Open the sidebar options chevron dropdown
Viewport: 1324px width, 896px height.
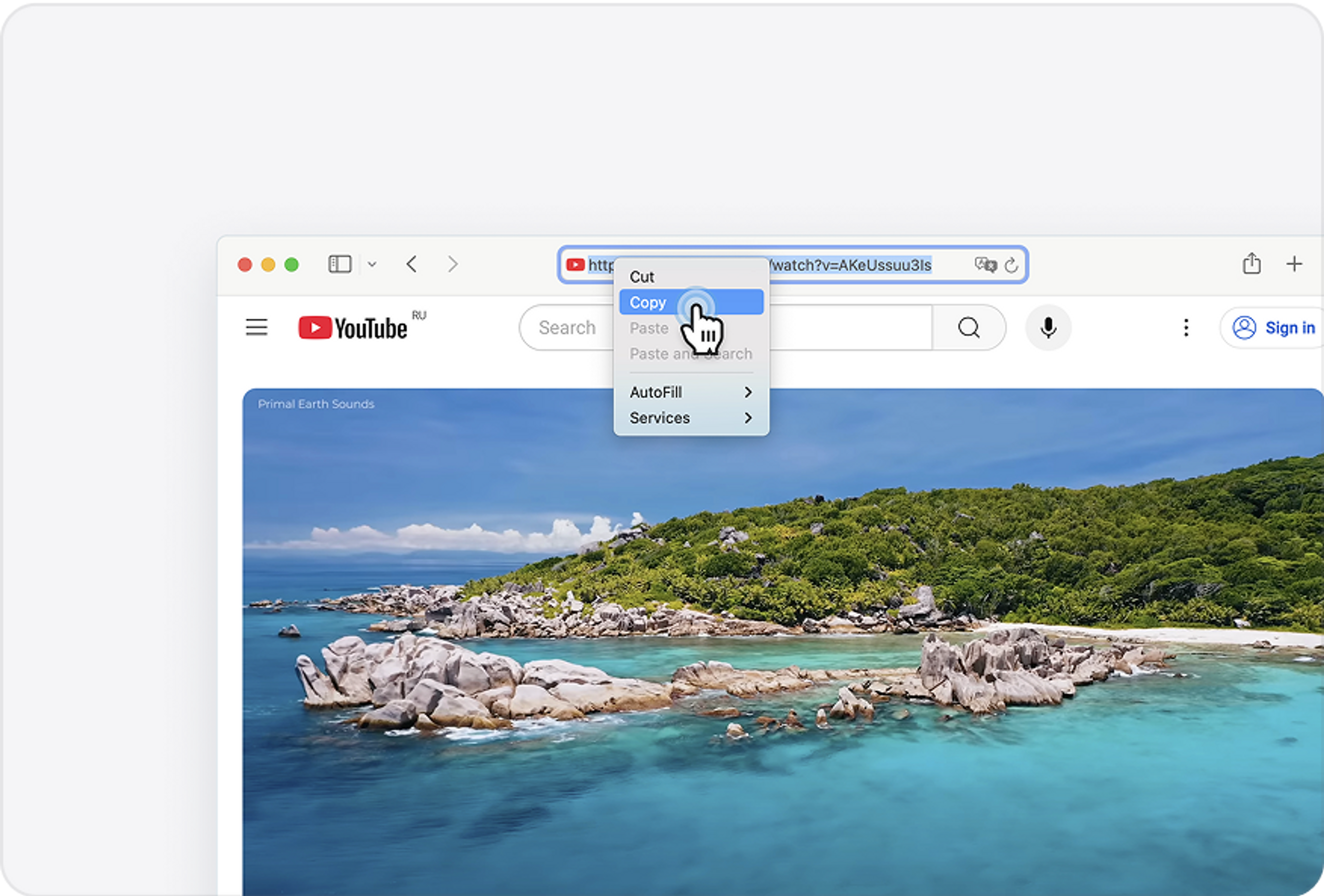point(372,264)
